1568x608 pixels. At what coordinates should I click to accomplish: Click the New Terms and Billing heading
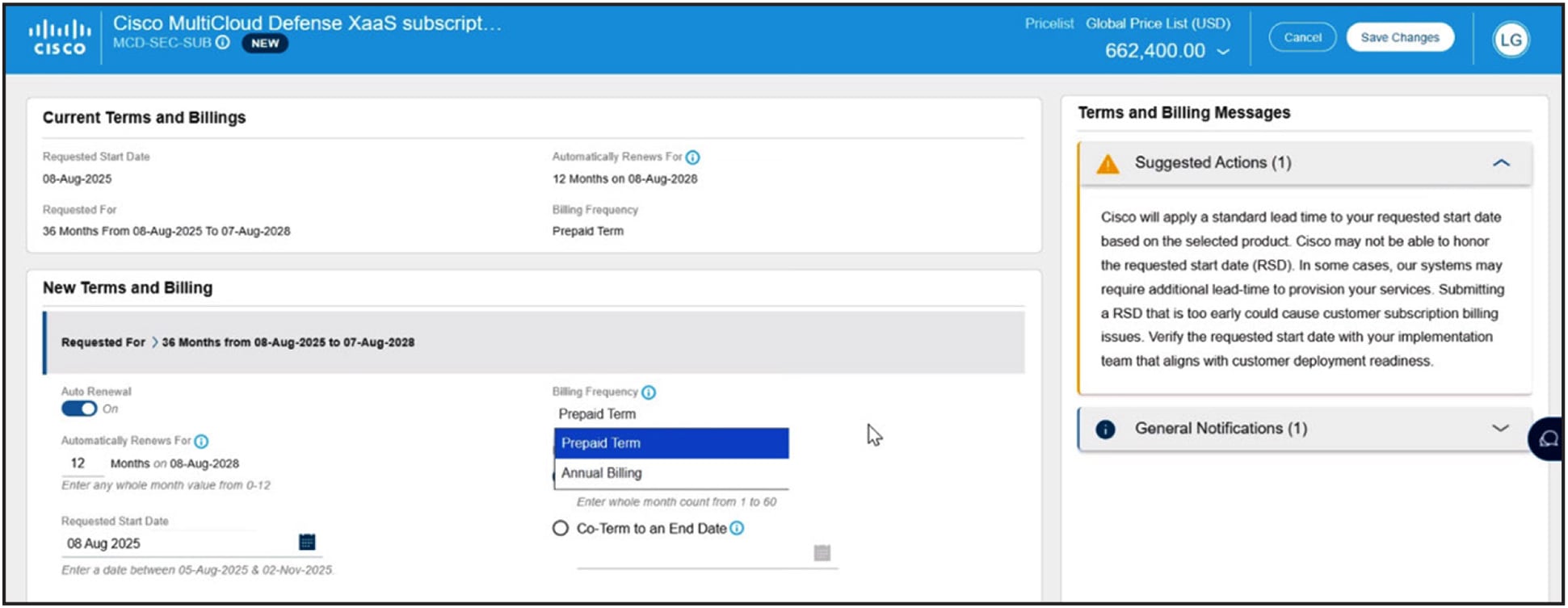(128, 288)
